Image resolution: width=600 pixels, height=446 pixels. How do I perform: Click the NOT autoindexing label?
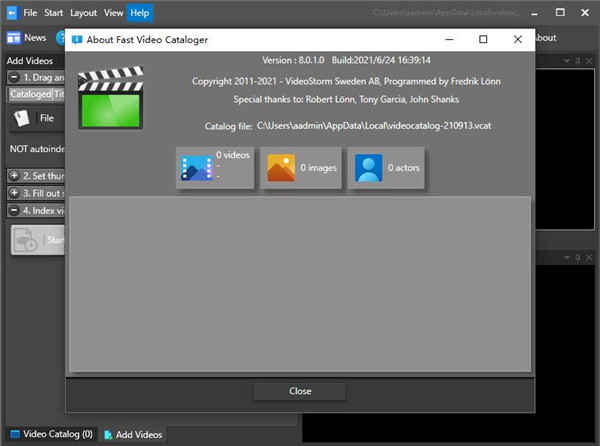click(37, 149)
